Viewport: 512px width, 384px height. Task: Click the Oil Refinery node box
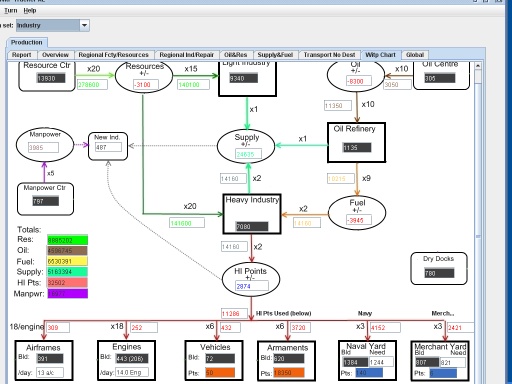point(356,143)
